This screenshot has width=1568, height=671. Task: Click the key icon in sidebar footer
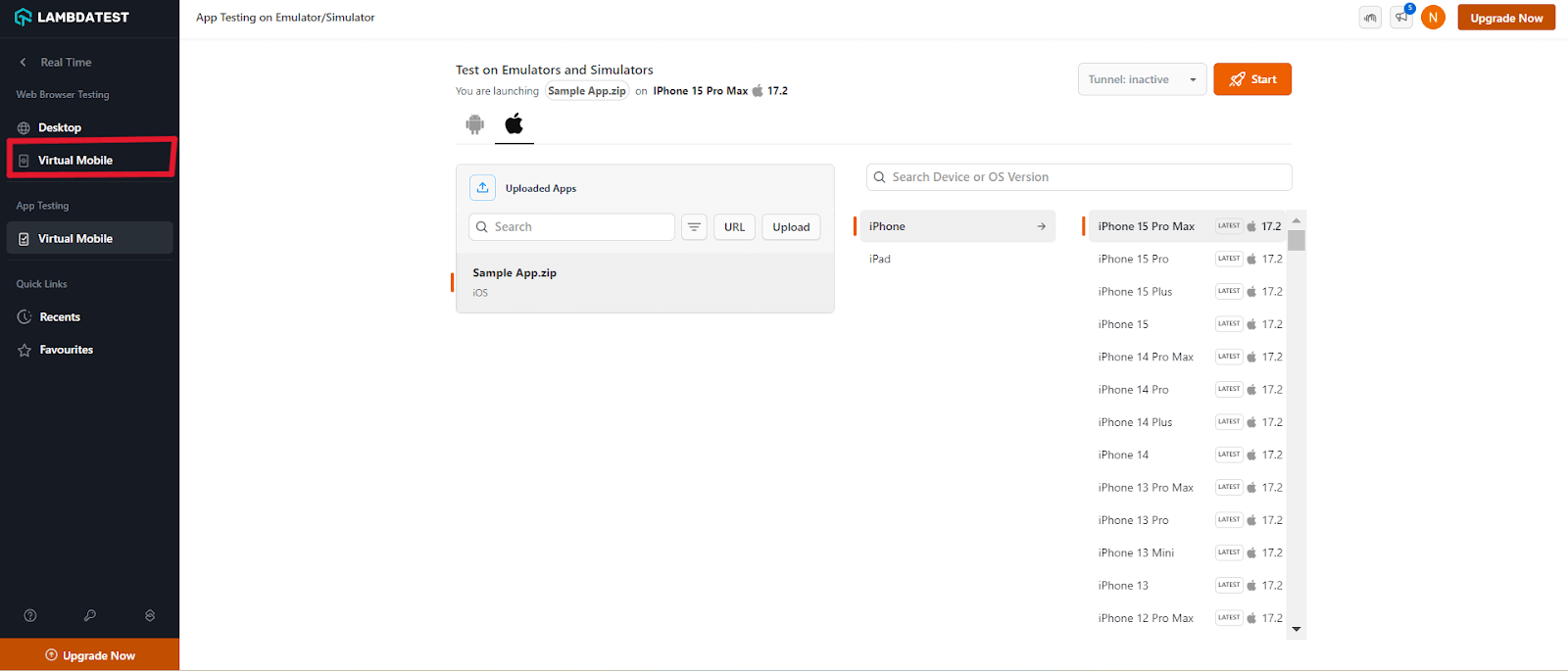[x=90, y=615]
